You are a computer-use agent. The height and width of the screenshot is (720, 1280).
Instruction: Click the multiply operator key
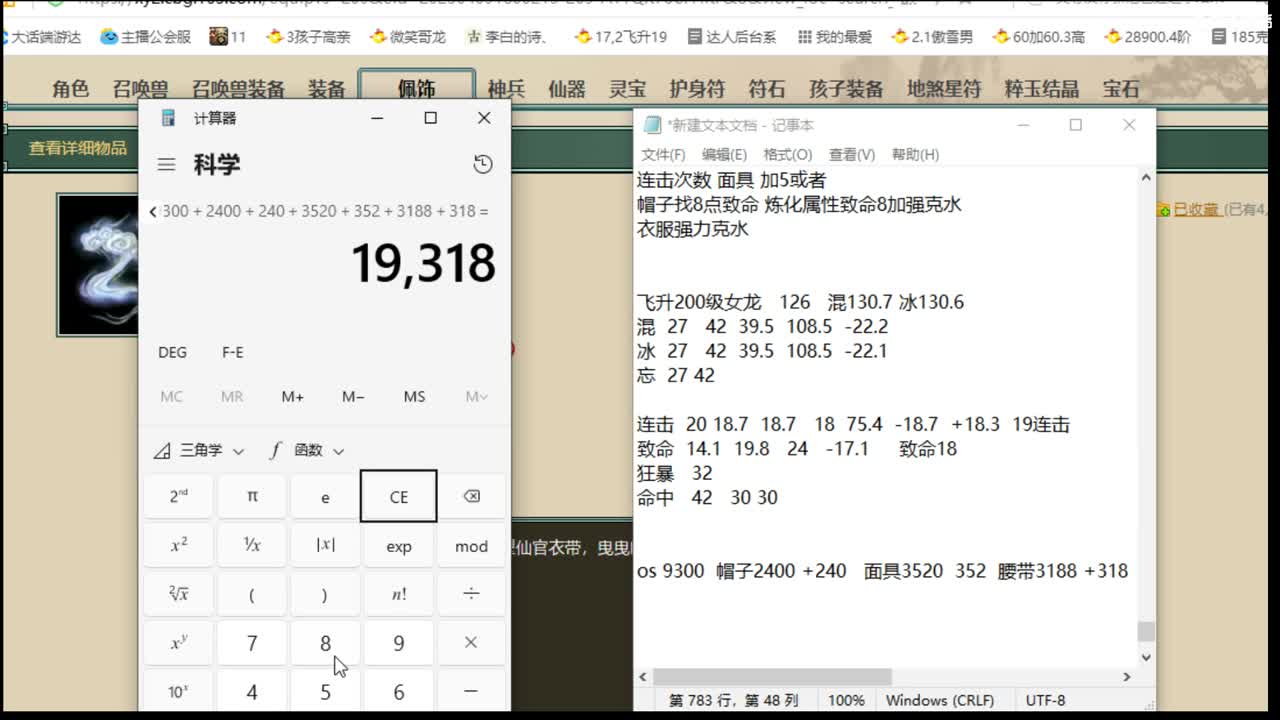(x=471, y=643)
